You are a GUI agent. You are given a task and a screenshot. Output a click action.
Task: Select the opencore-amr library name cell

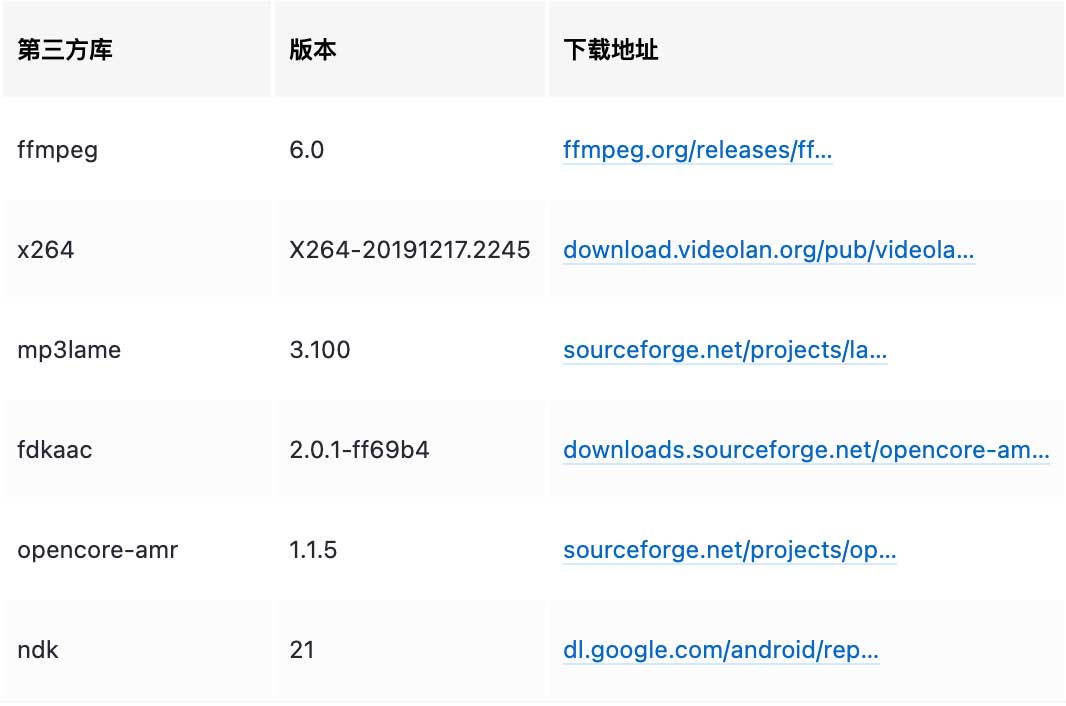pos(98,550)
